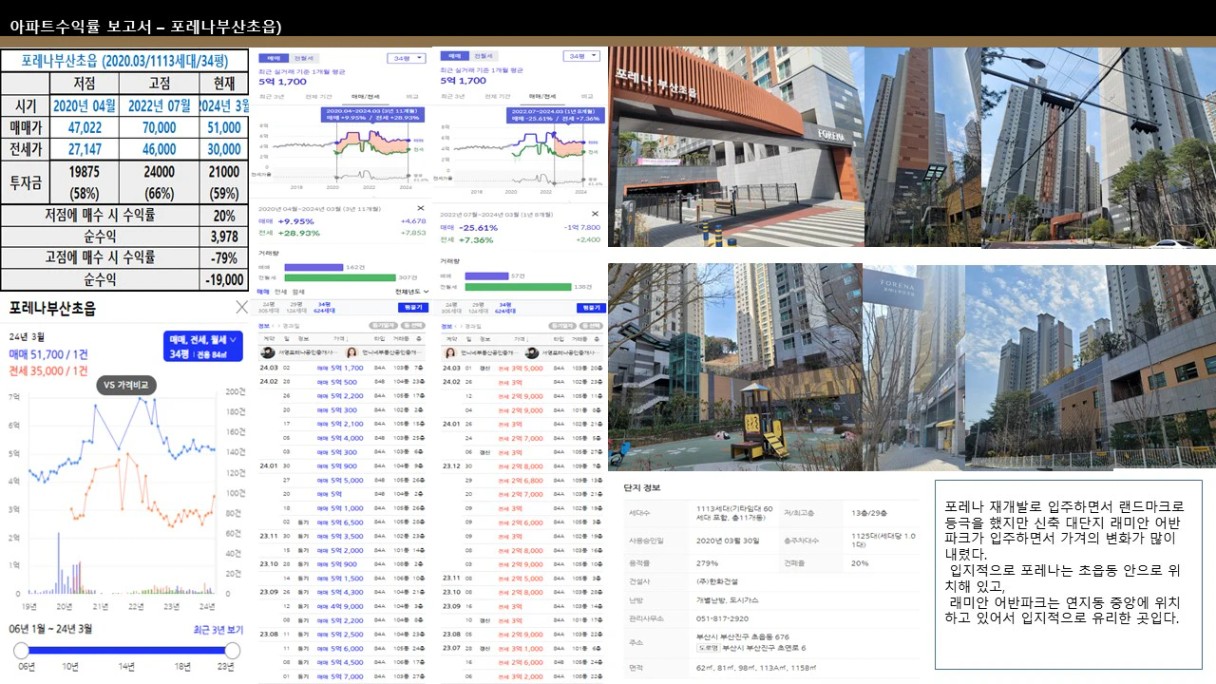The image size is (1216, 684).
Task: Select 전월세 tab atop the right panel
Action: tap(484, 57)
